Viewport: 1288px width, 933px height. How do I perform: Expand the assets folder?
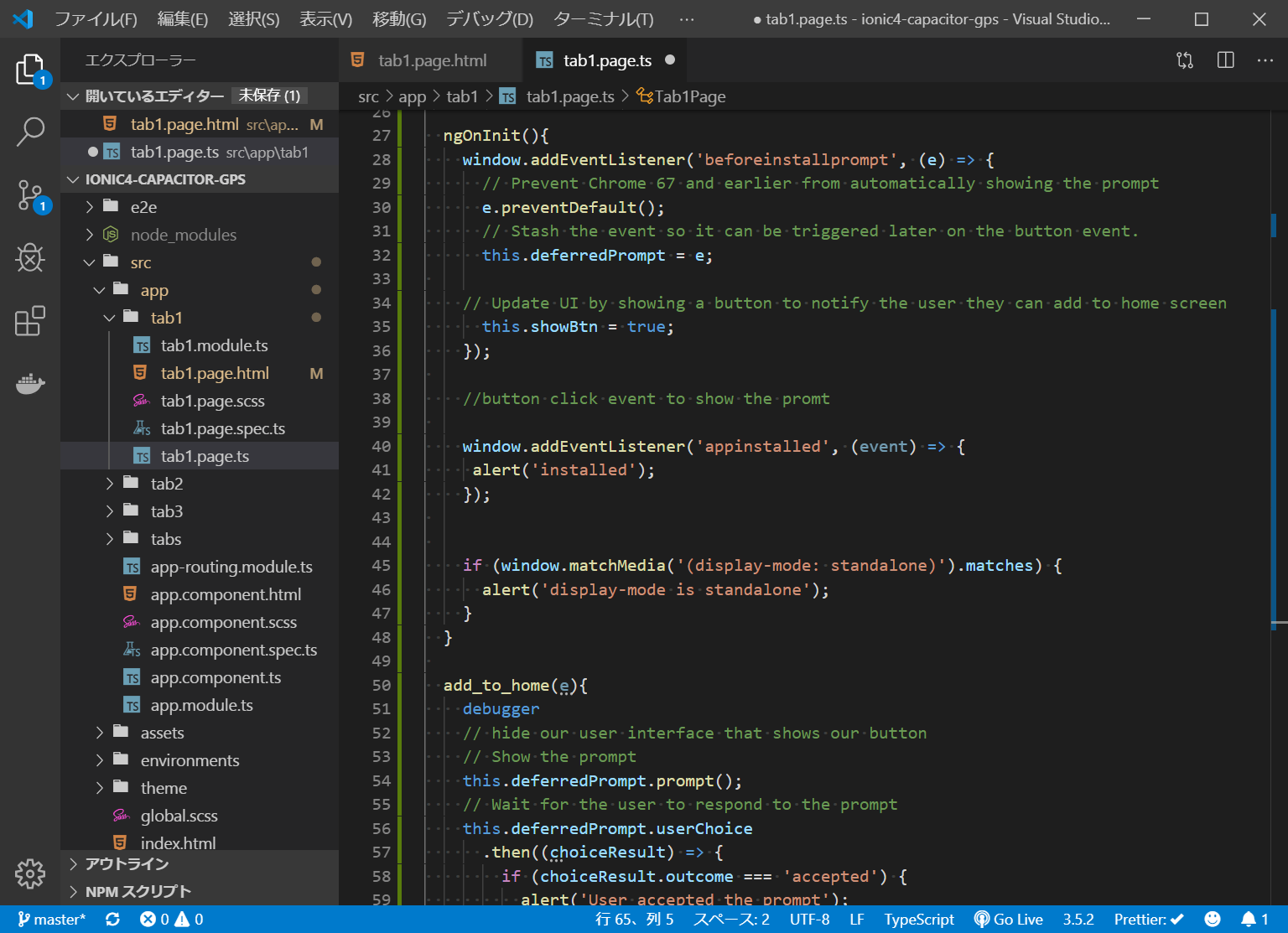(162, 733)
